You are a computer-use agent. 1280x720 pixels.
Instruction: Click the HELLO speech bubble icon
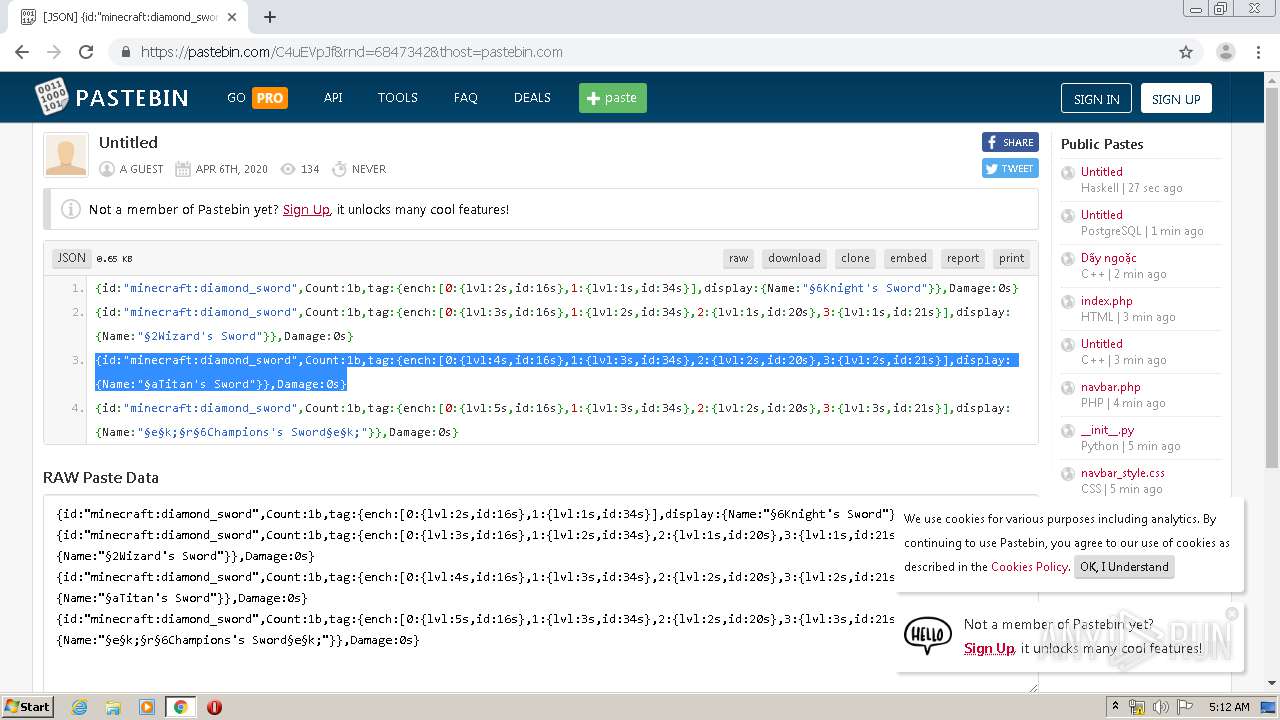[927, 635]
